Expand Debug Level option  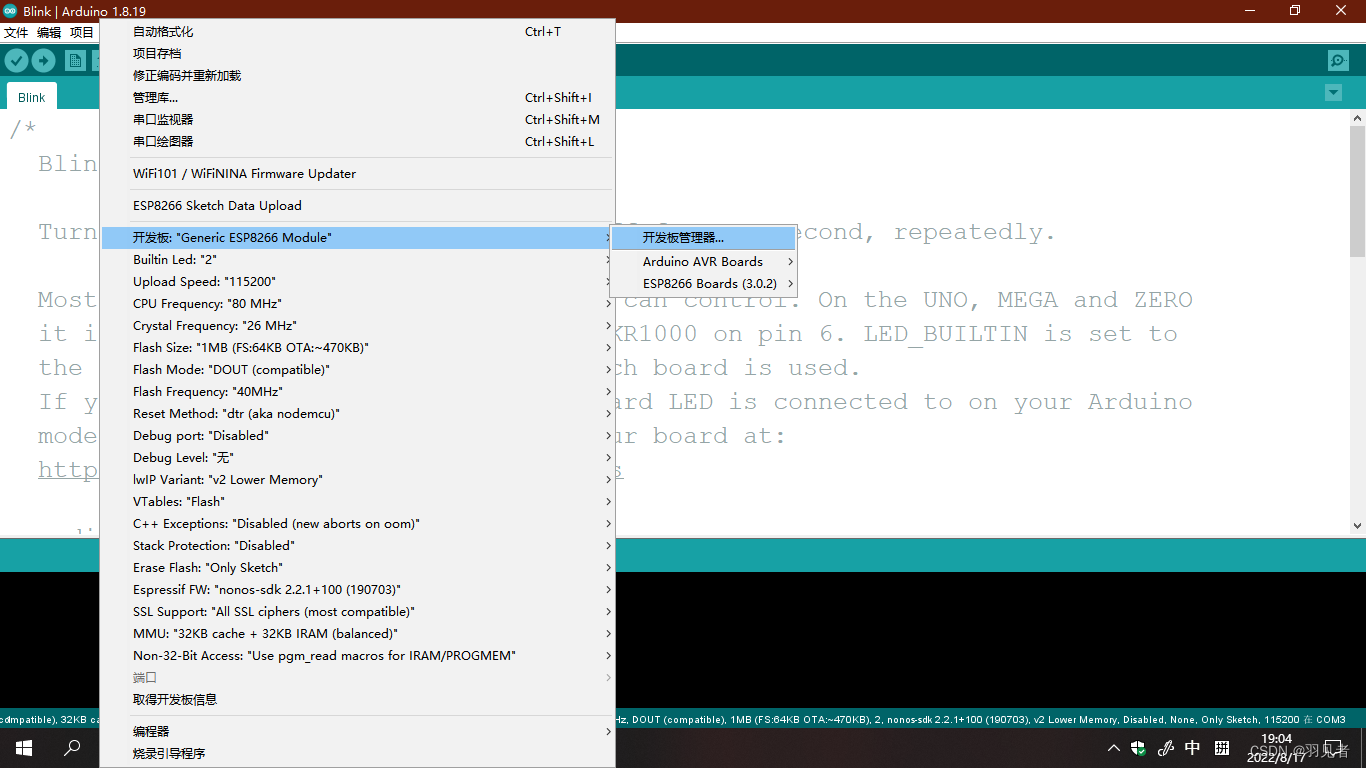(357, 458)
